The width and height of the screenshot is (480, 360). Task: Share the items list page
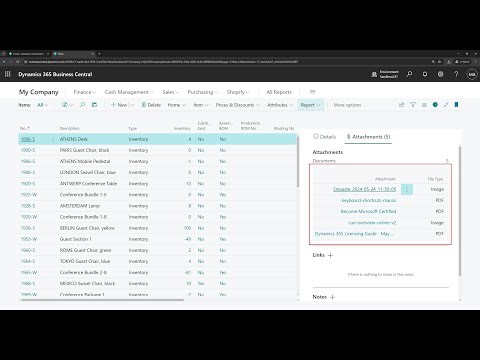(x=401, y=105)
